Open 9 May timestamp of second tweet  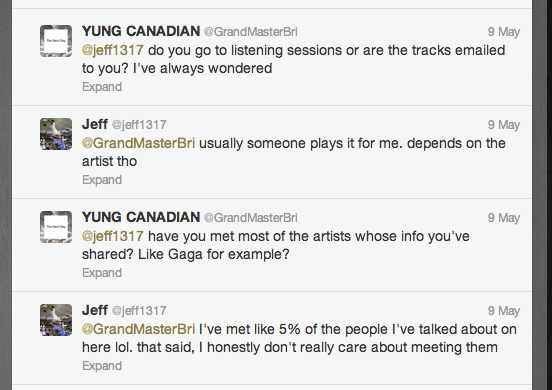pos(504,125)
